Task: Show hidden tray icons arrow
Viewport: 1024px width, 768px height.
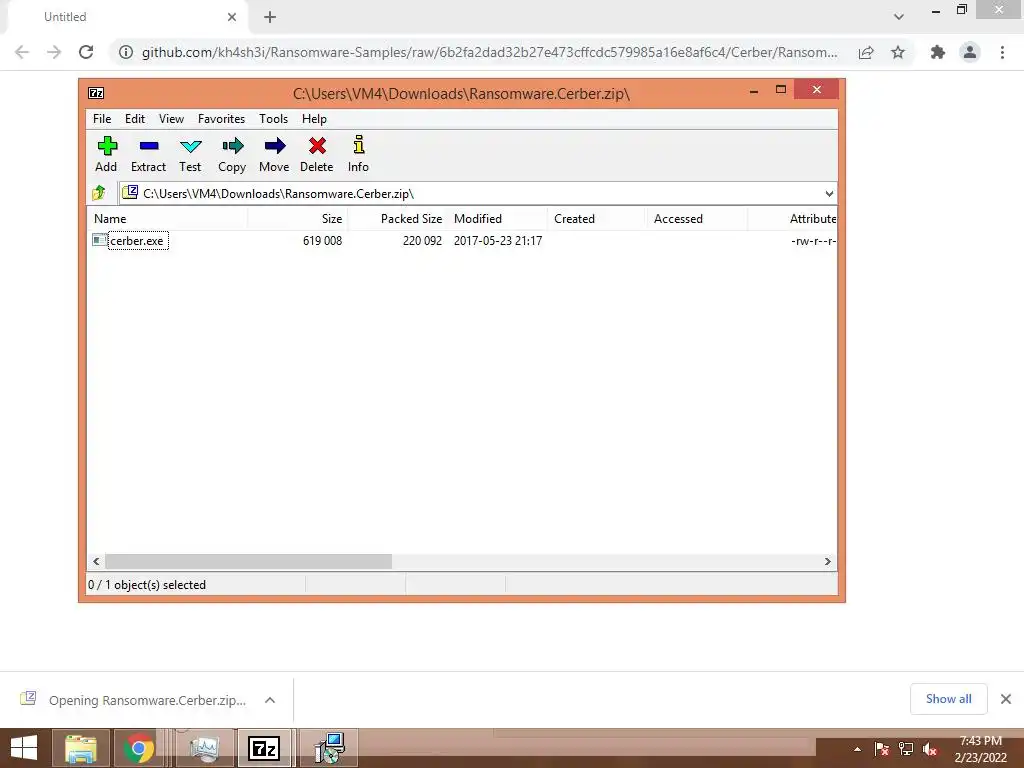Action: (857, 749)
